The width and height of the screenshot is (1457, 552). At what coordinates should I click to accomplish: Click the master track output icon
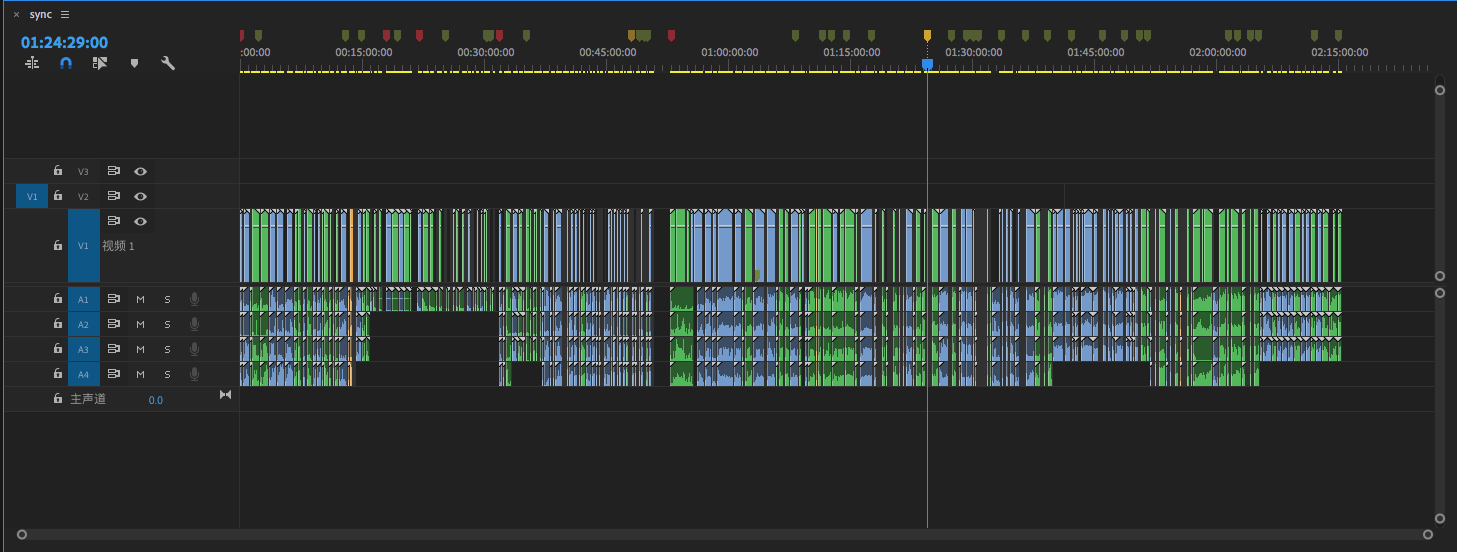pyautogui.click(x=225, y=395)
